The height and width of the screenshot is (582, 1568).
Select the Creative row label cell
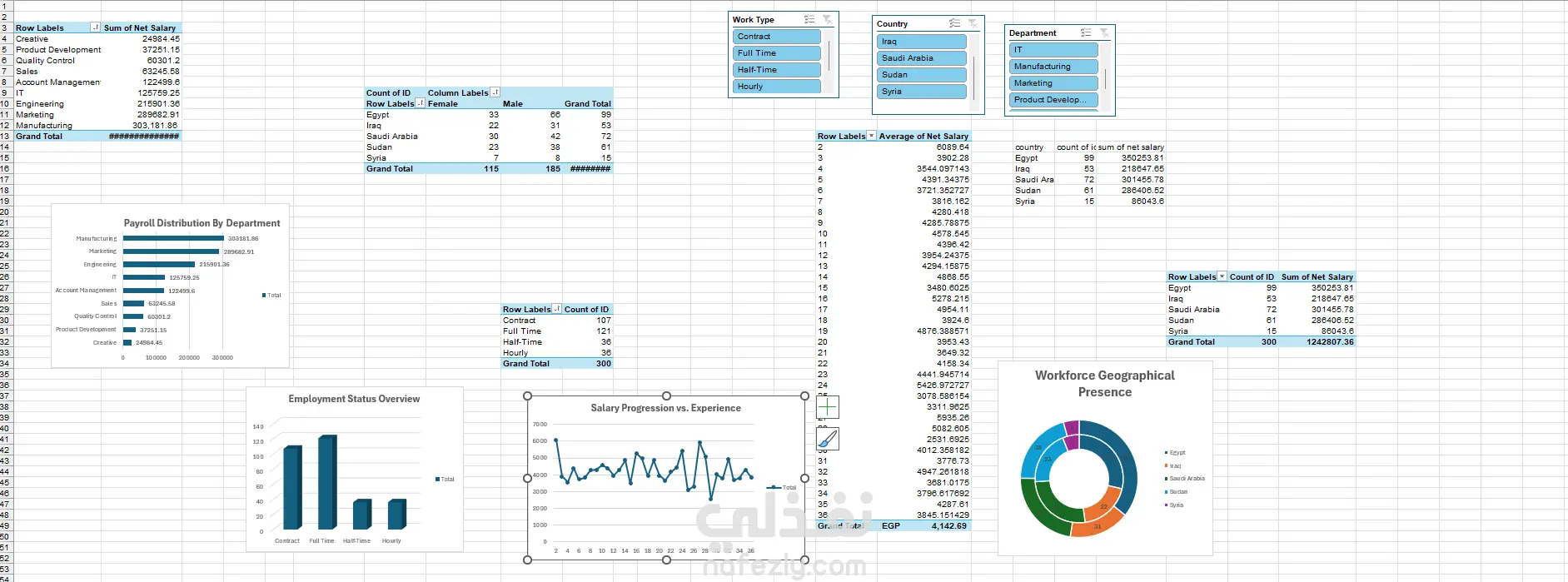pyautogui.click(x=57, y=38)
